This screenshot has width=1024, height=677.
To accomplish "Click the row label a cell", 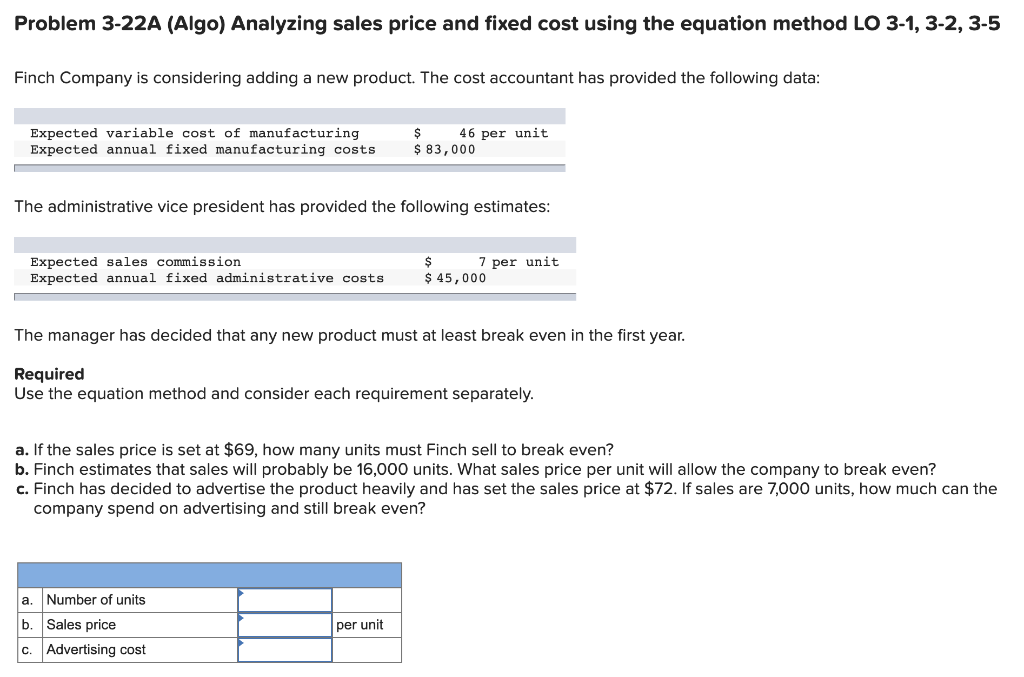I will (x=27, y=599).
